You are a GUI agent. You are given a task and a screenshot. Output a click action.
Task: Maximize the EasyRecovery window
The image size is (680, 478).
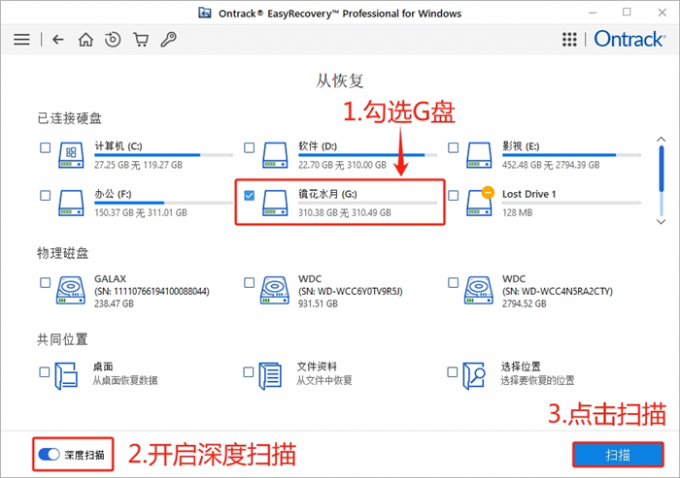(x=627, y=12)
